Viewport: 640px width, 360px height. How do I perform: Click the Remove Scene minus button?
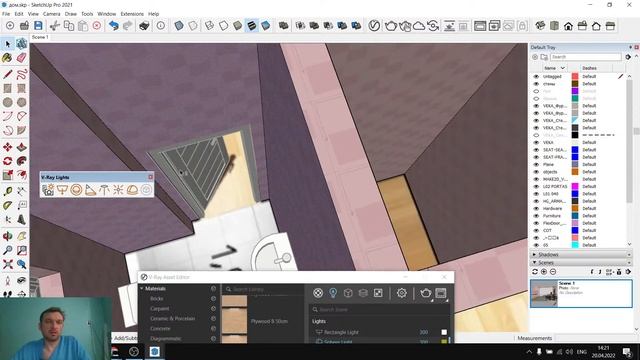[x=553, y=272]
